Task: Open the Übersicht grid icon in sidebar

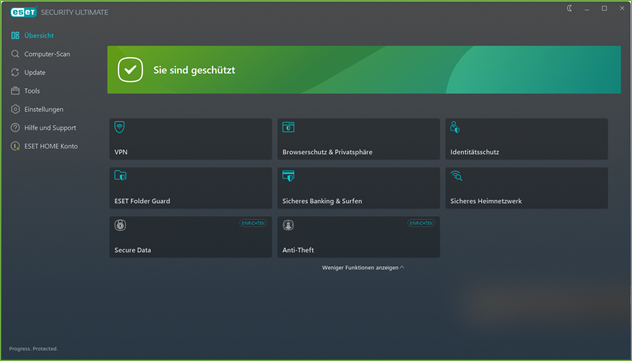Action: click(15, 35)
